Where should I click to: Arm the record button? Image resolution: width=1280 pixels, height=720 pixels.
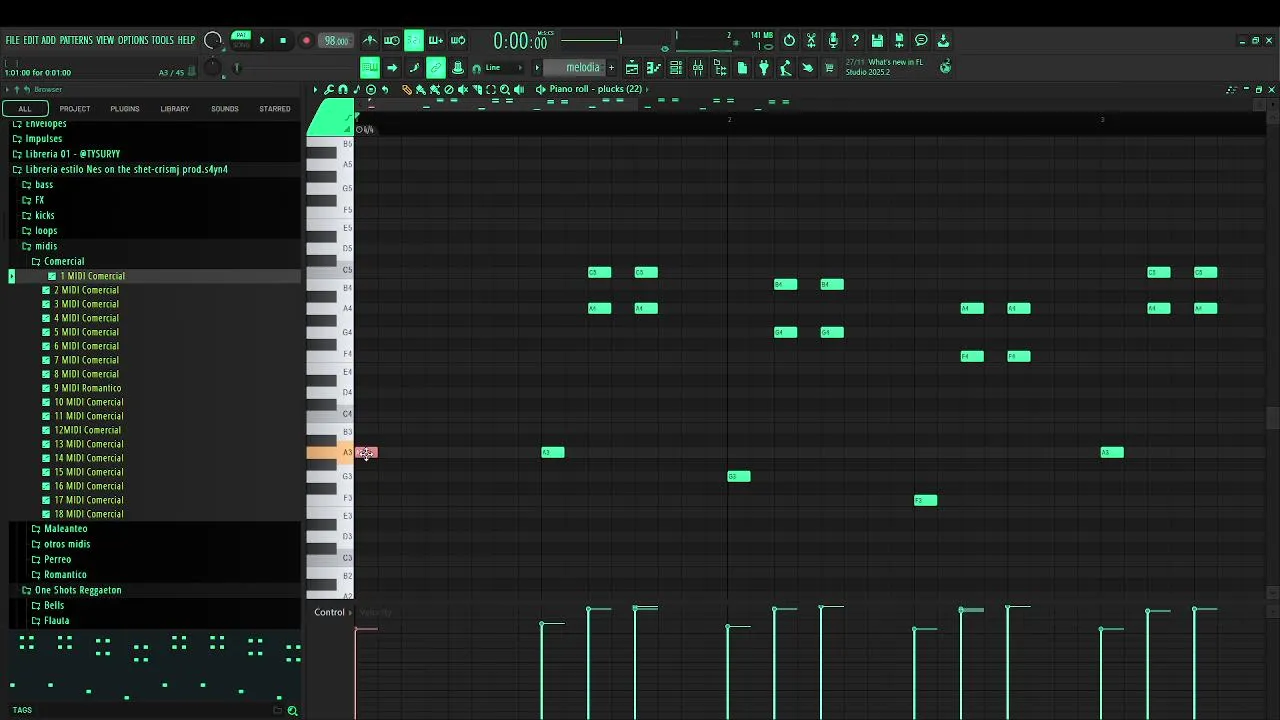click(306, 41)
